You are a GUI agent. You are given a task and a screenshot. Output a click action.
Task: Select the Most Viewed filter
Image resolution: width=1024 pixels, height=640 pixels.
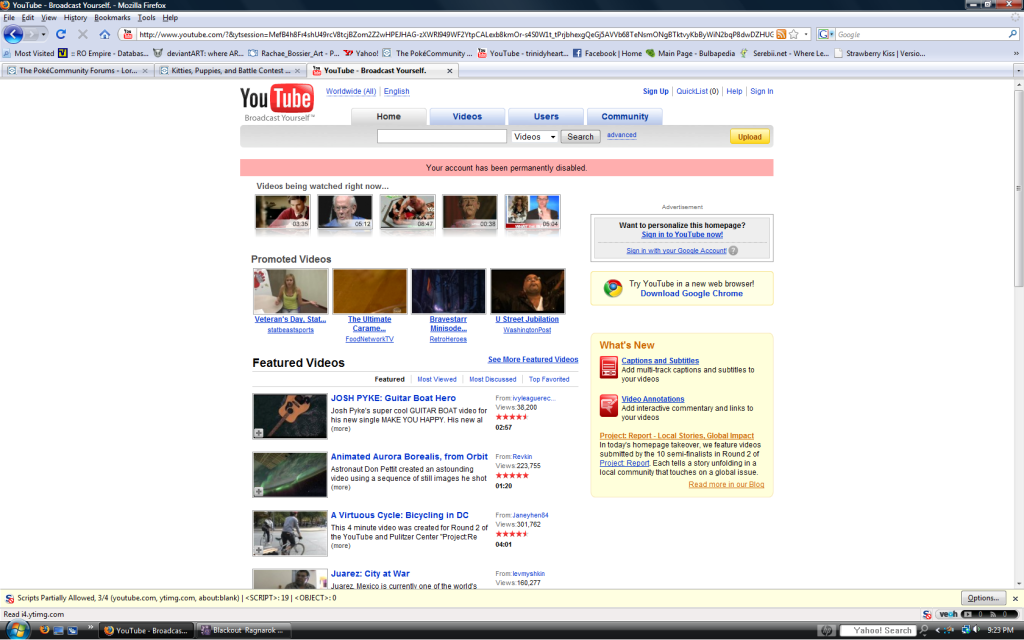(437, 380)
